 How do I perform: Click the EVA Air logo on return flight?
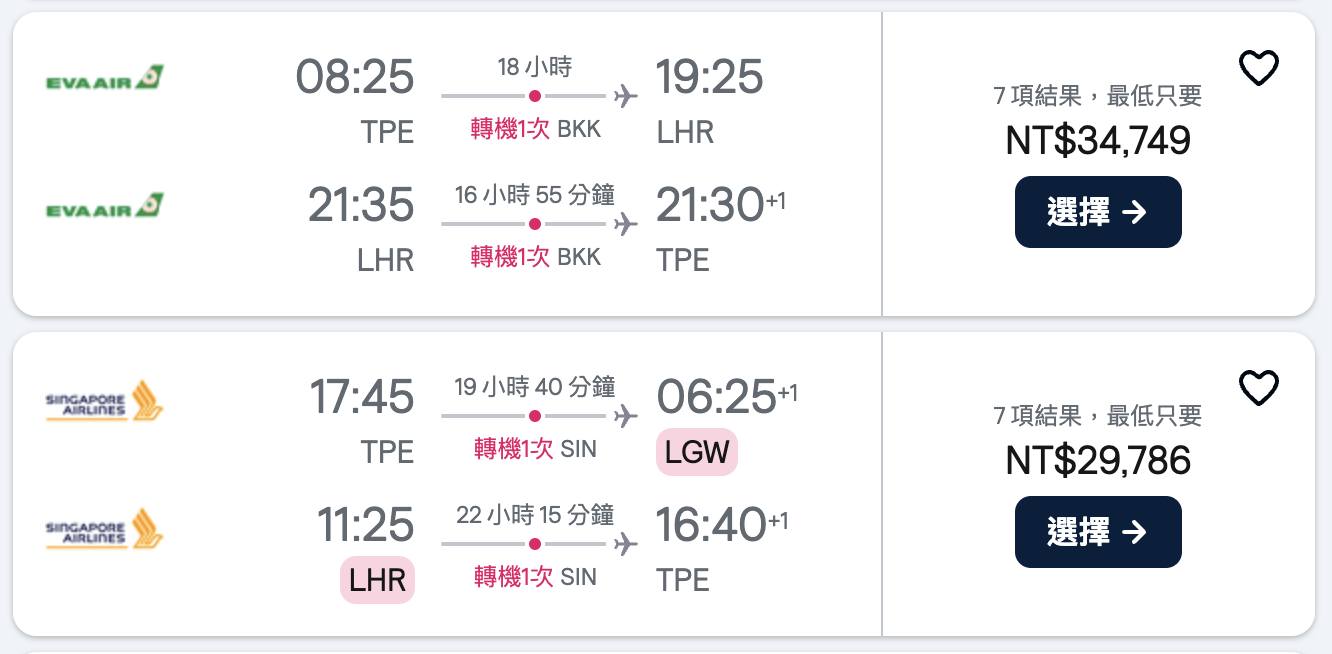pos(105,207)
